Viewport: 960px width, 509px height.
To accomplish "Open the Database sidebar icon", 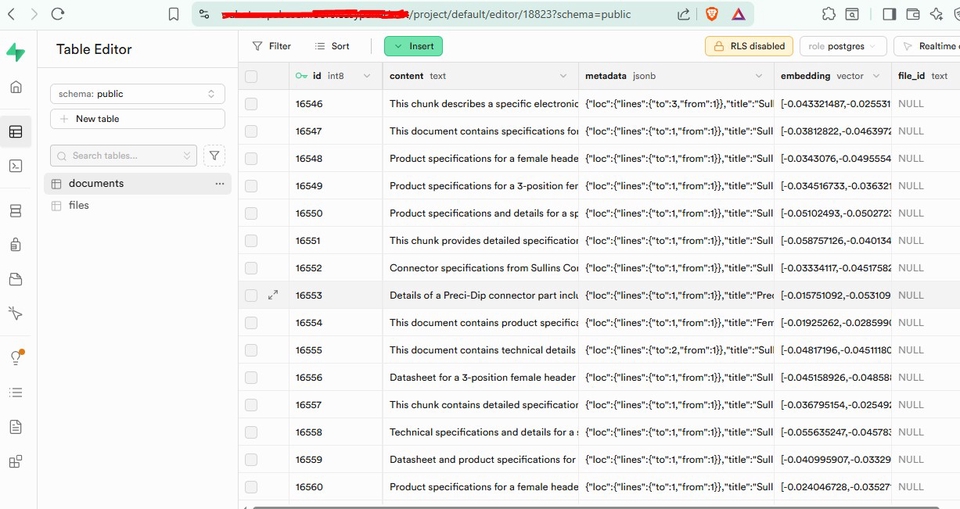I will pos(16,211).
